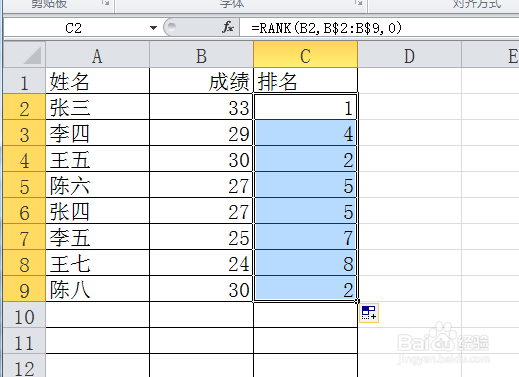Click empty cell D2 next to rank 1

410,107
